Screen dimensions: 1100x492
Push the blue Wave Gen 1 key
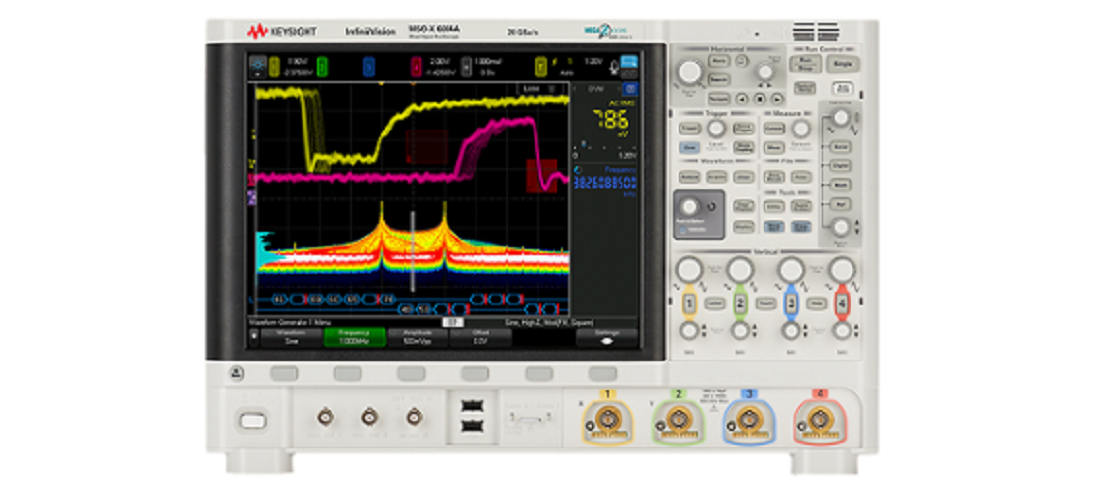pos(774,227)
